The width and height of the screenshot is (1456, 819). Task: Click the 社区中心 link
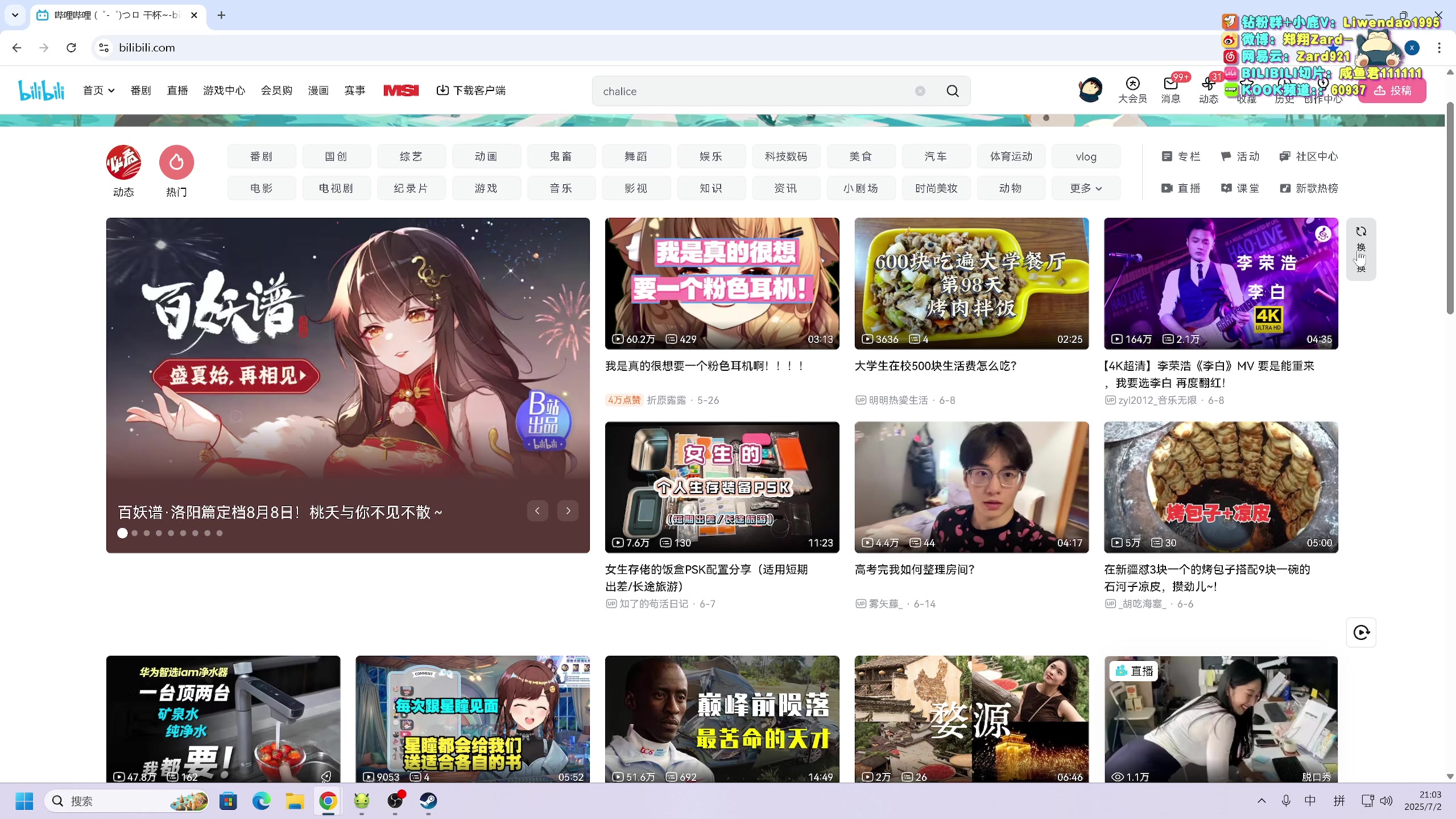(1309, 156)
